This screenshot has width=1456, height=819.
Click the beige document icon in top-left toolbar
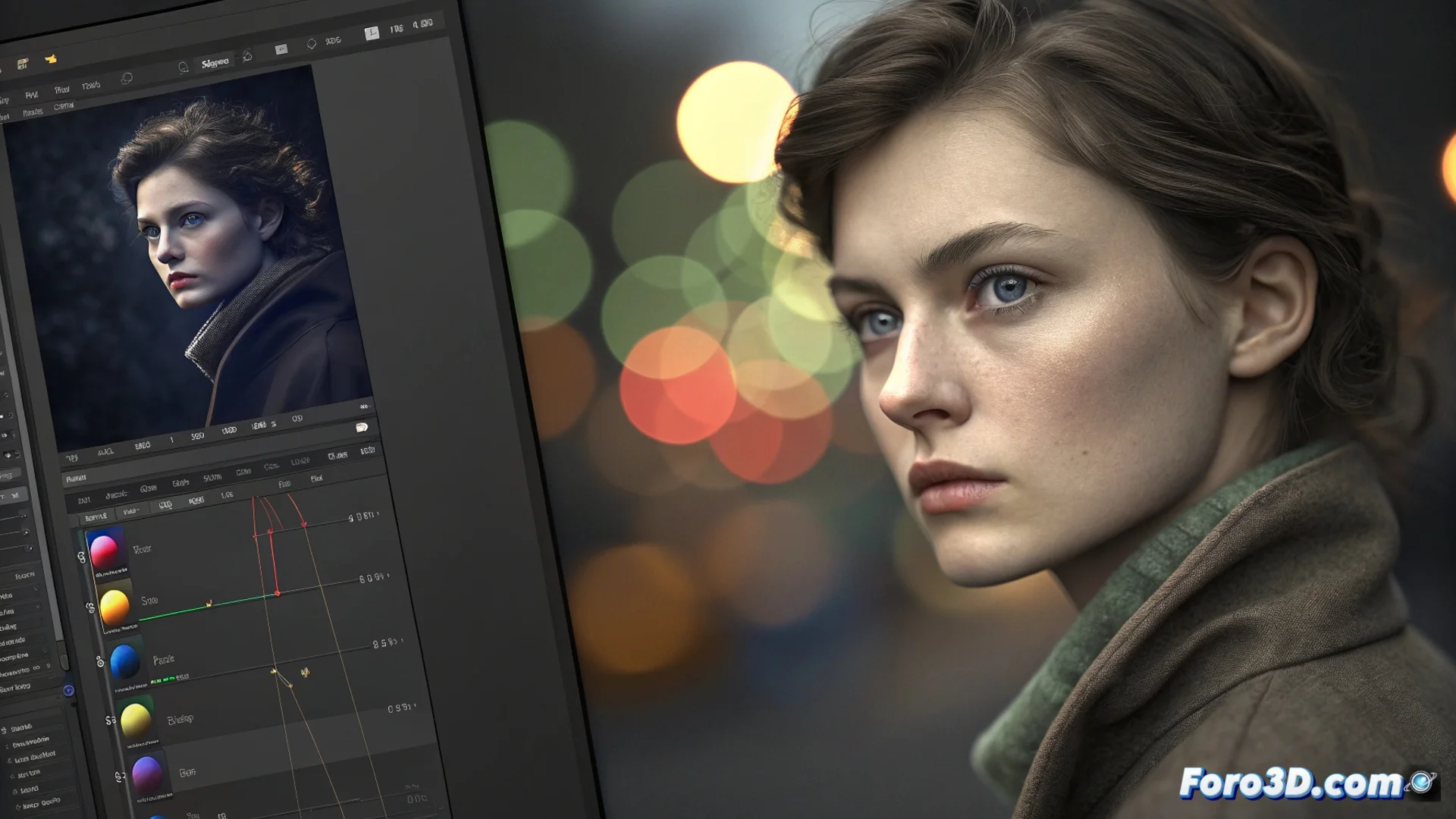click(23, 64)
